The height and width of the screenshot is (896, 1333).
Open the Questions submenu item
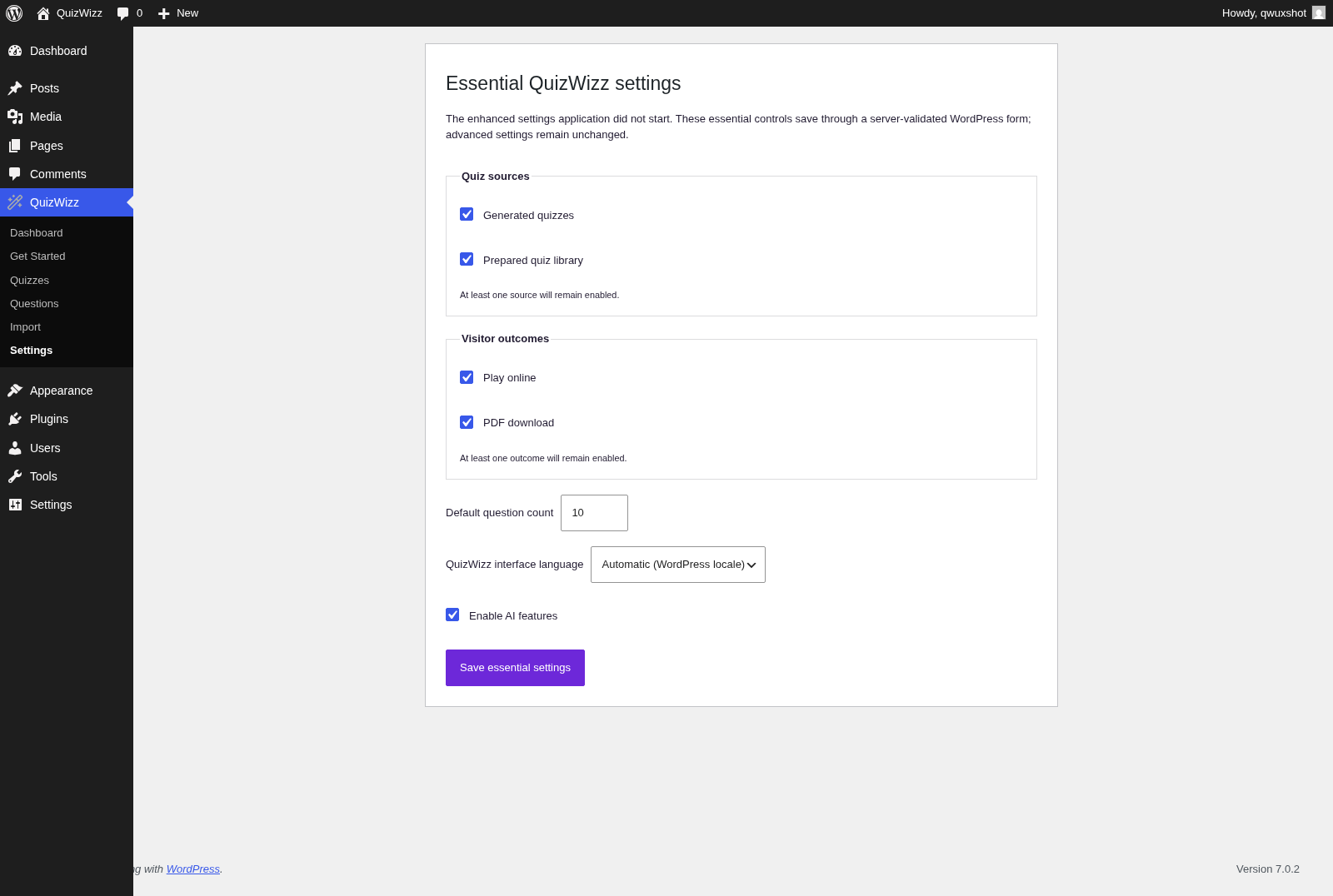(34, 304)
